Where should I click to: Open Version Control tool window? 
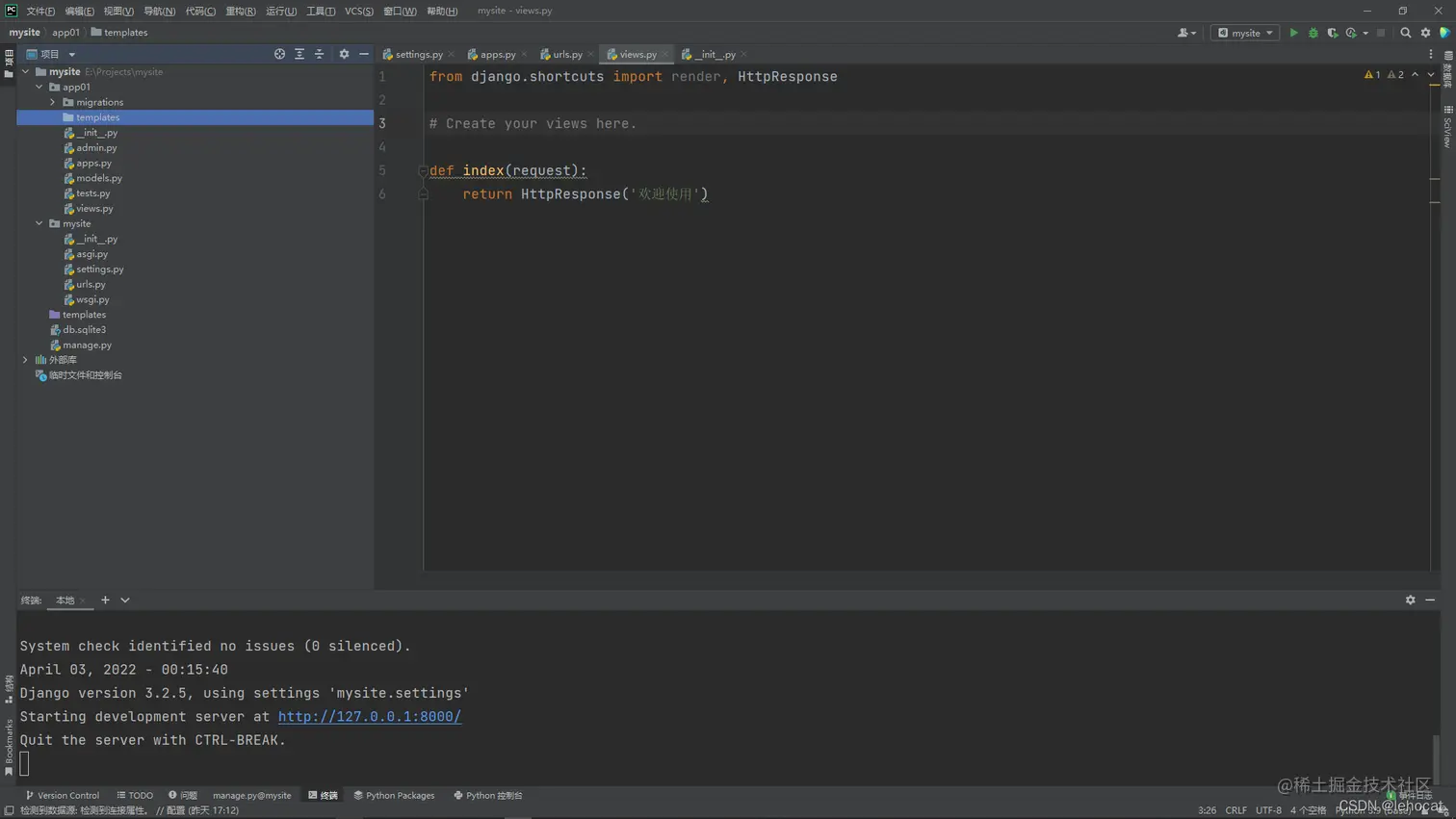[63, 795]
